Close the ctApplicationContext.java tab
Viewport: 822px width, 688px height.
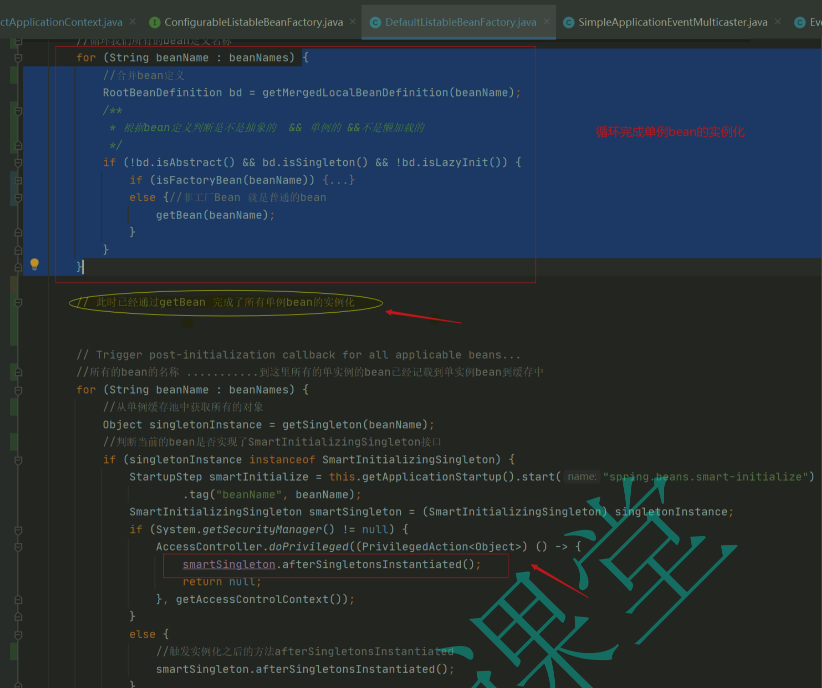pos(133,22)
